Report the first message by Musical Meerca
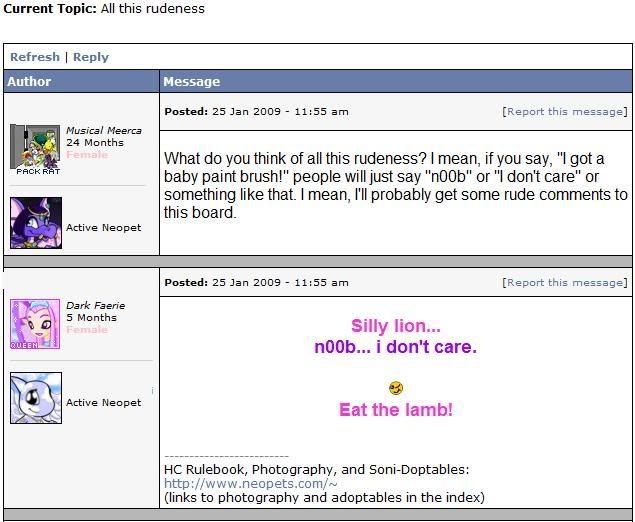This screenshot has width=635, height=522. tap(565, 112)
